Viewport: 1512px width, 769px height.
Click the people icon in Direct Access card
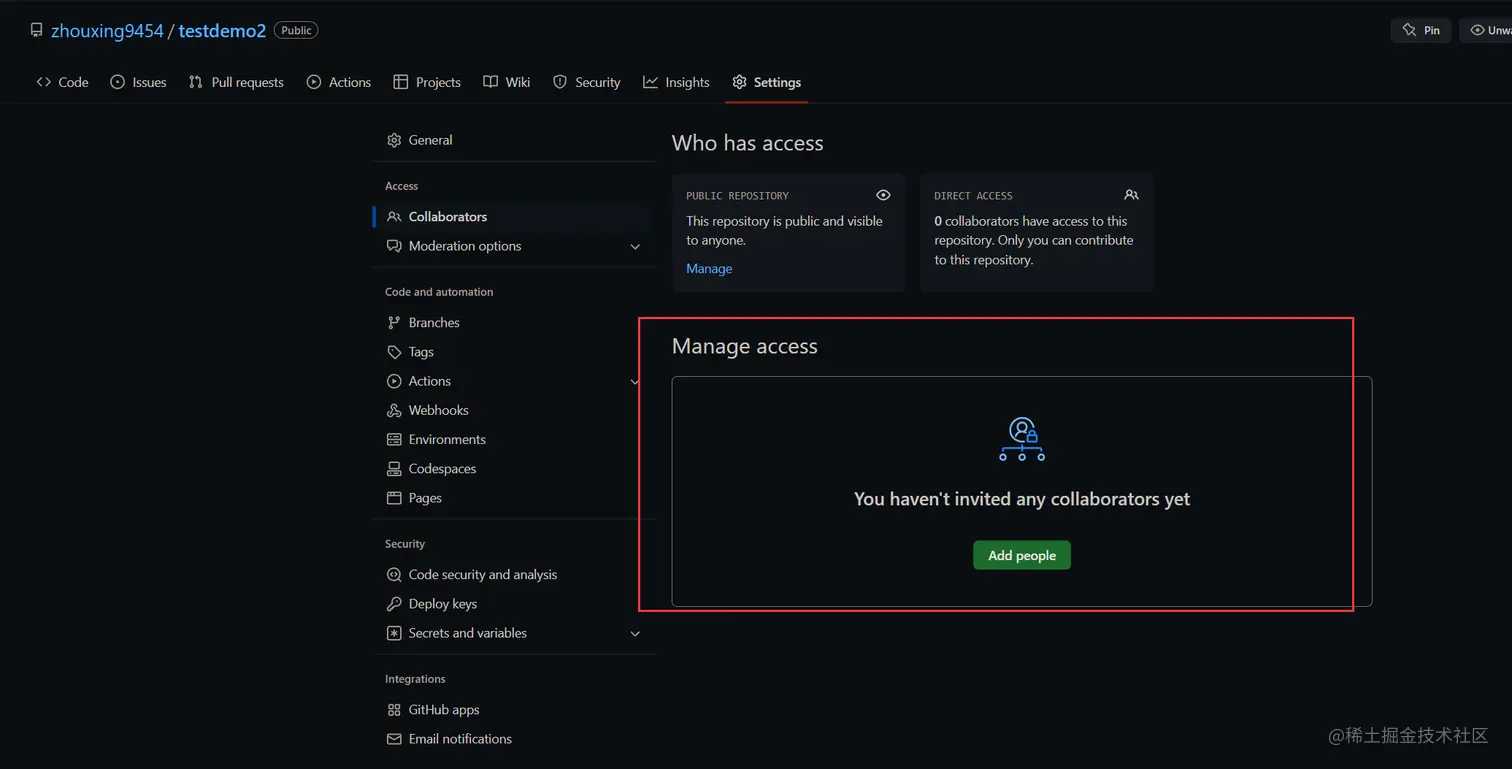[x=1131, y=195]
